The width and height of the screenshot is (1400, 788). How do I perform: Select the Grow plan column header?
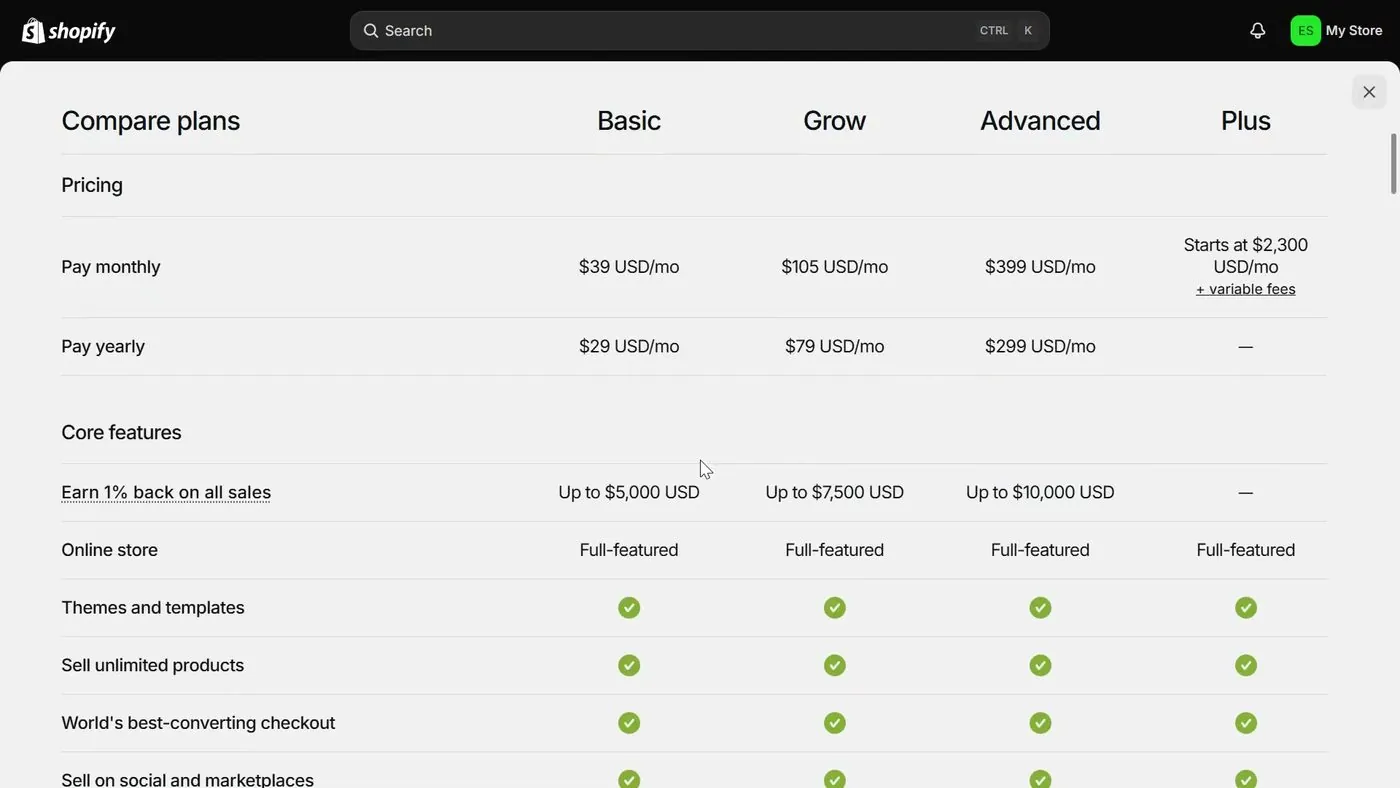tap(835, 120)
